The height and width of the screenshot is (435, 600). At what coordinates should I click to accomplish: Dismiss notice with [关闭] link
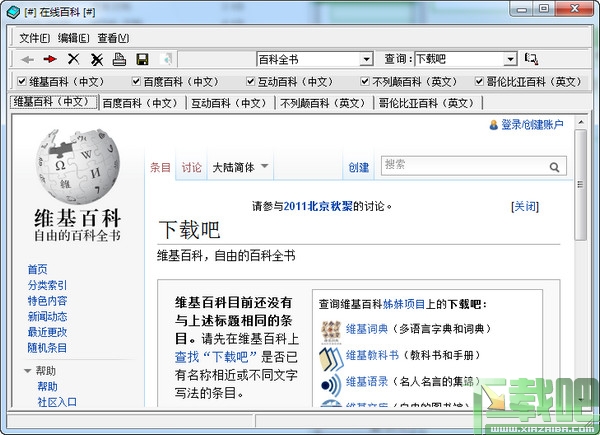(x=525, y=207)
